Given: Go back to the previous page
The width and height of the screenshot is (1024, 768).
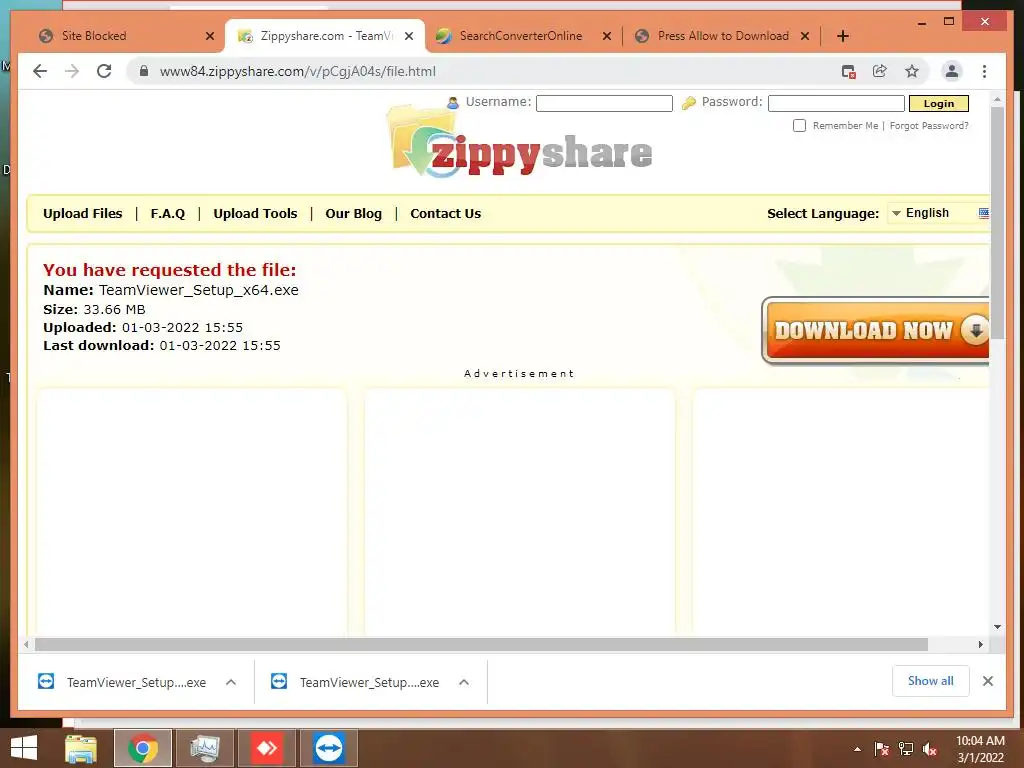Looking at the screenshot, I should 40,71.
